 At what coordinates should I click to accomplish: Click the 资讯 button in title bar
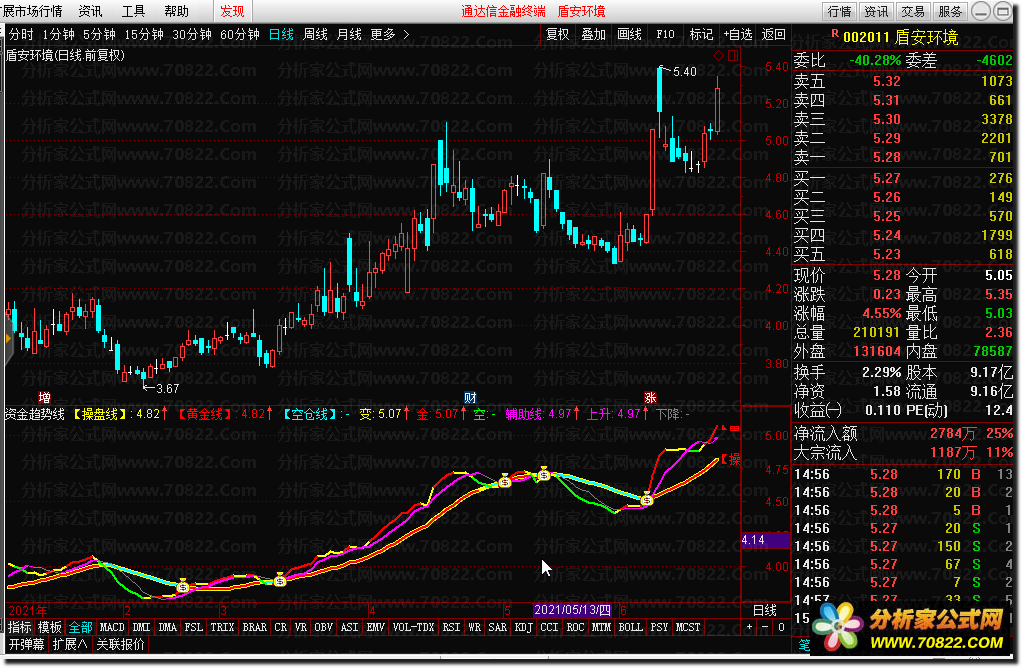(x=876, y=11)
